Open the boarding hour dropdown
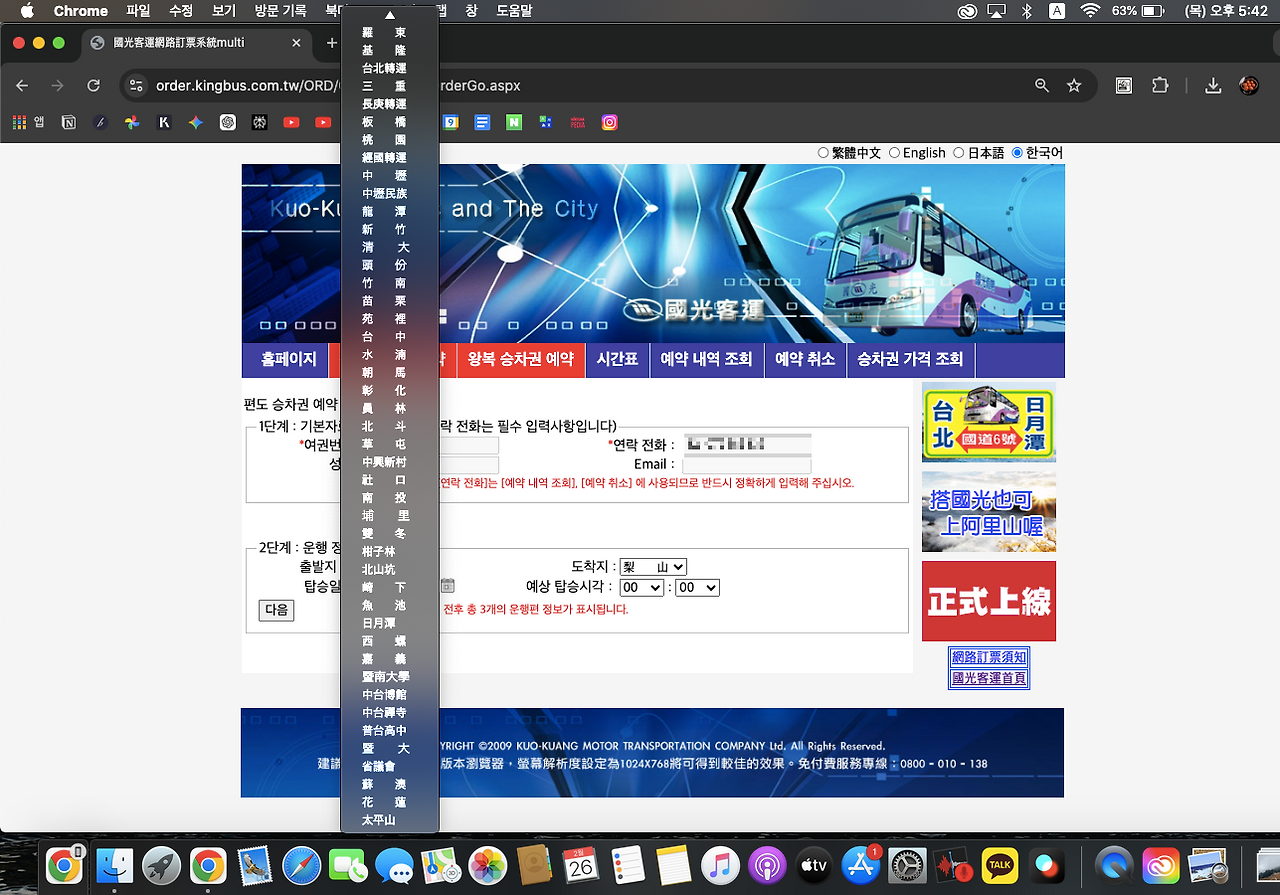 pos(641,587)
